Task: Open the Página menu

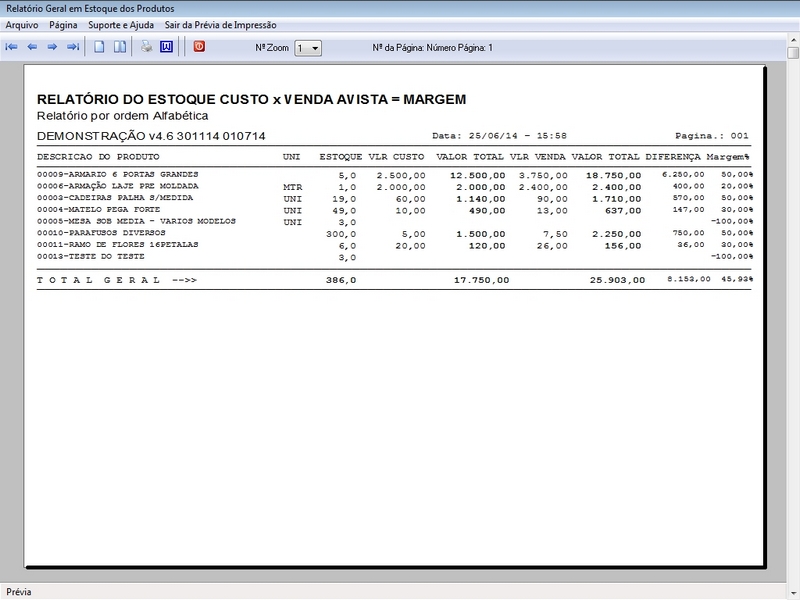Action: pyautogui.click(x=63, y=26)
